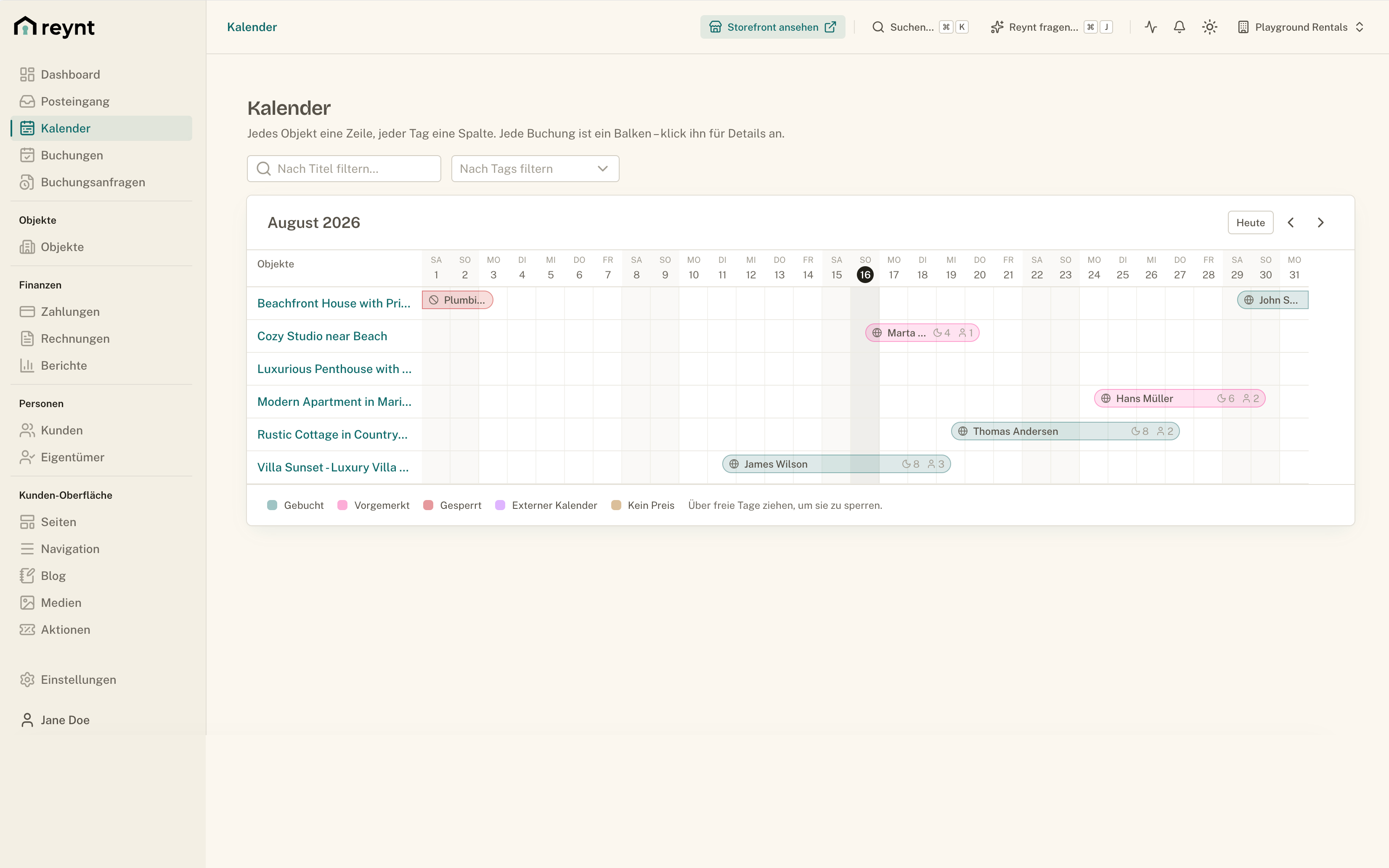
Task: Open John S... booking bar
Action: (x=1273, y=300)
